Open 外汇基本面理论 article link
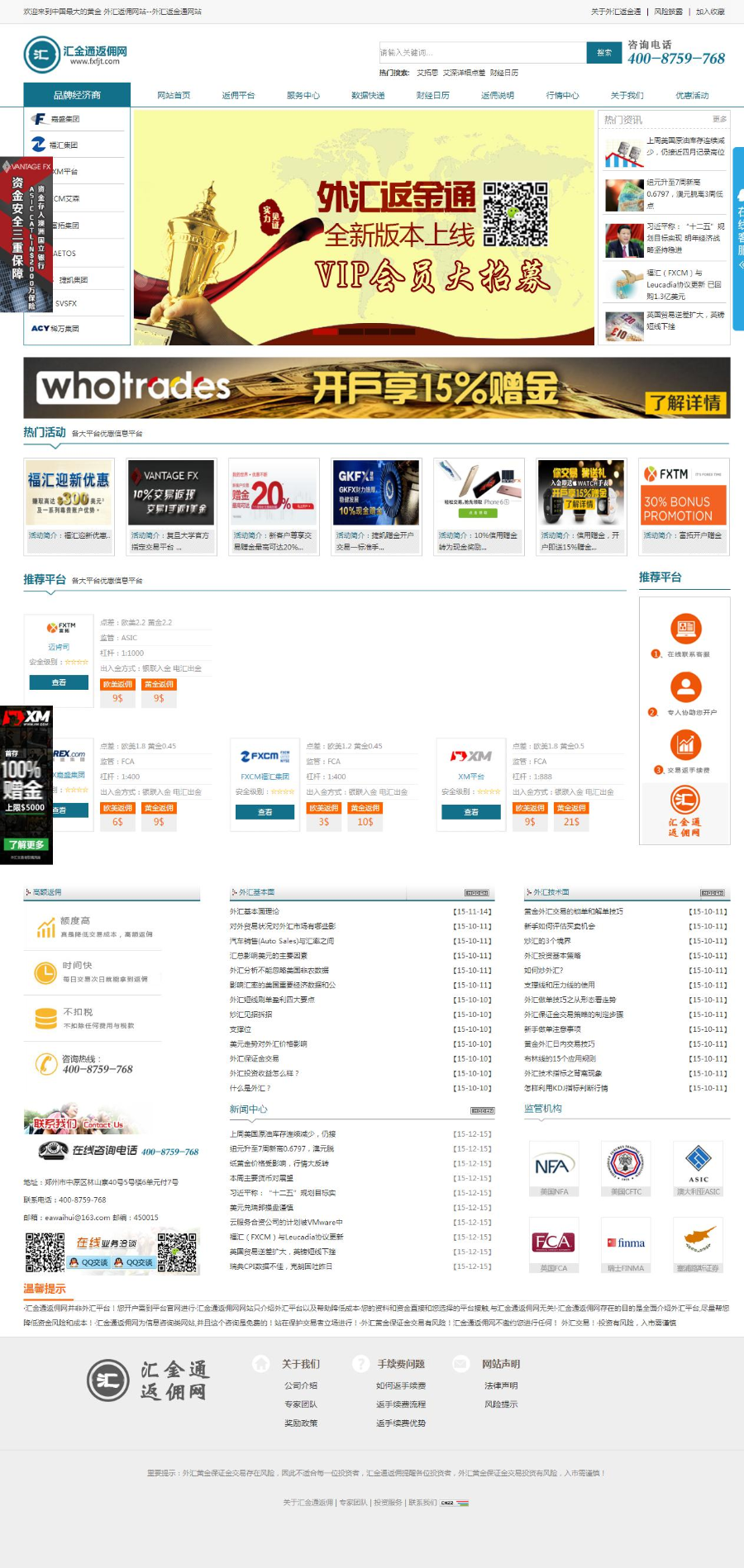Viewport: 744px width, 1568px height. 255,911
